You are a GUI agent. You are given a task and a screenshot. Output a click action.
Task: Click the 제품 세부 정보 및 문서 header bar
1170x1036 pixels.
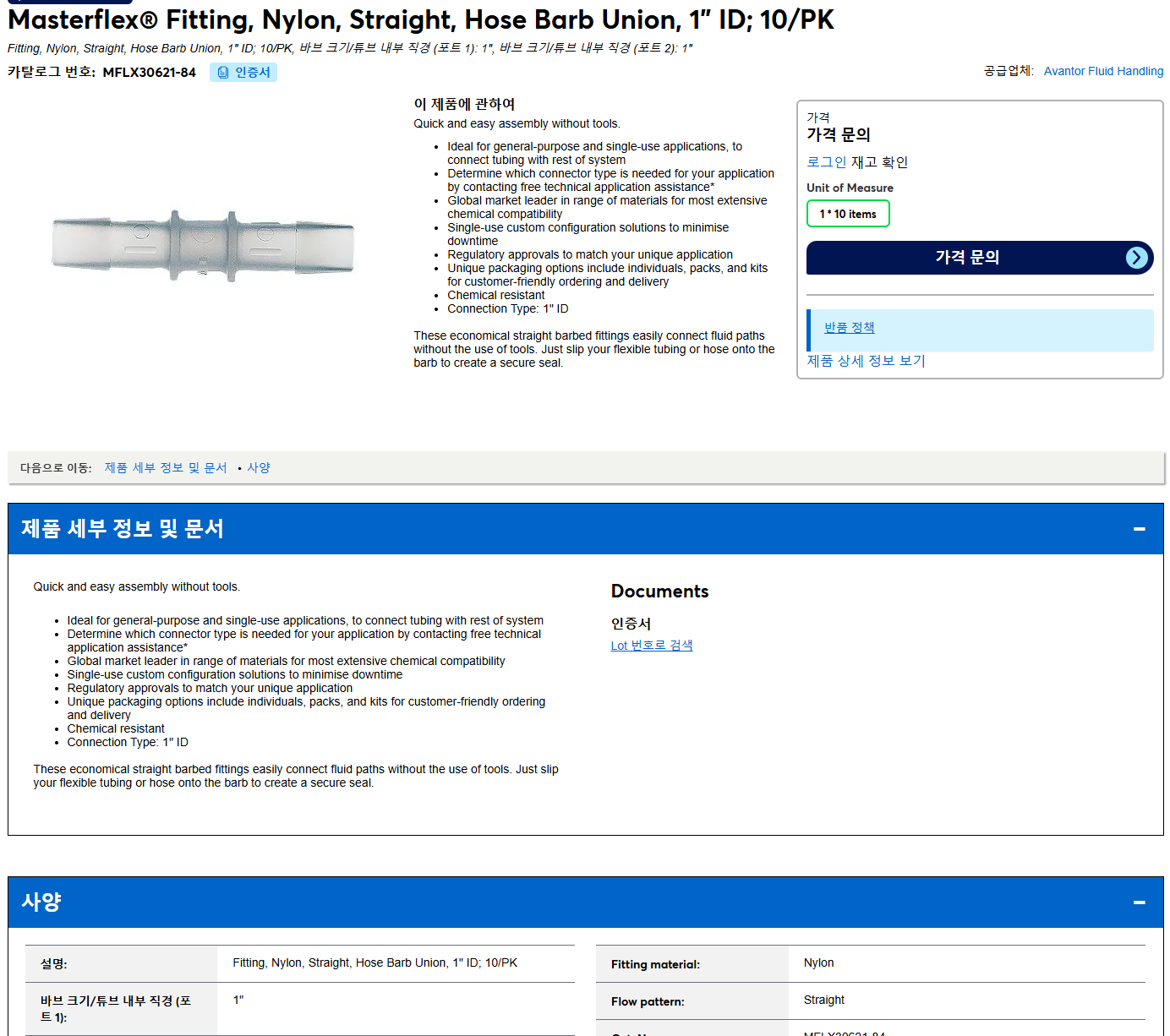[585, 529]
